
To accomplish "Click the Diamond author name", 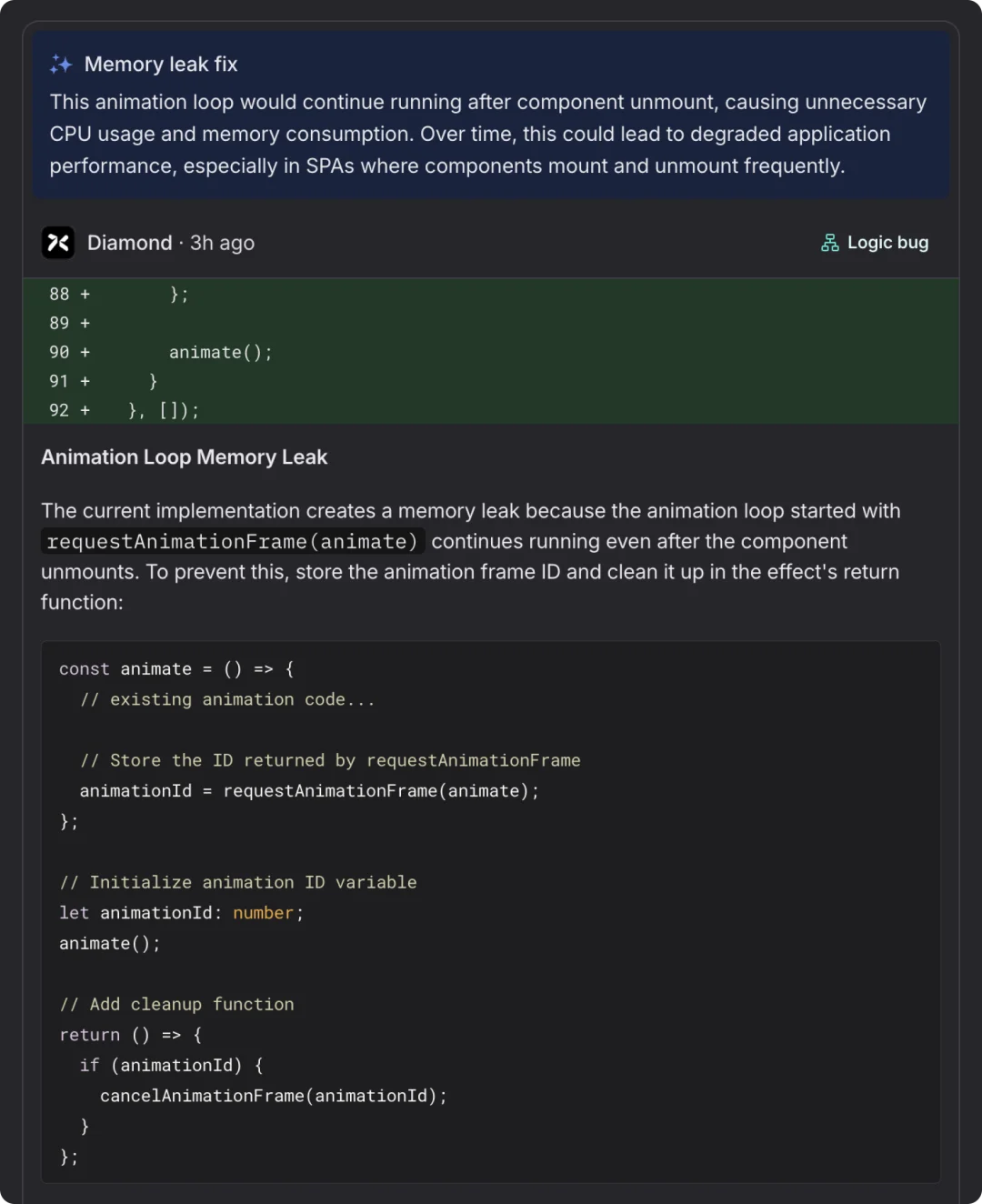I will pos(129,243).
